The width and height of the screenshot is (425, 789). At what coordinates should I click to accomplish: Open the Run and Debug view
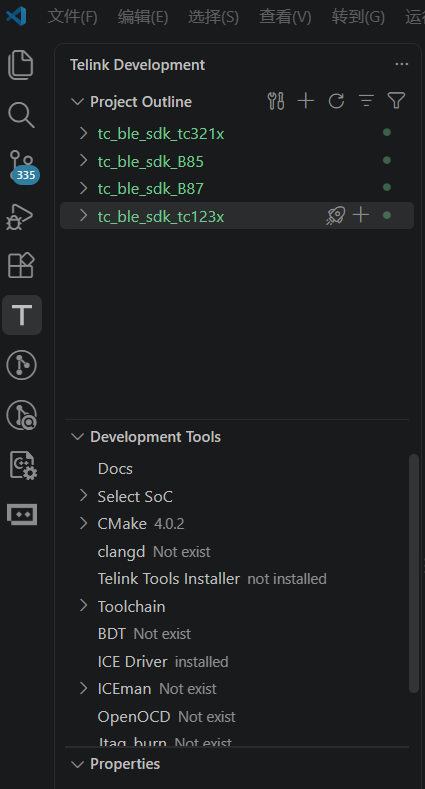(20, 216)
